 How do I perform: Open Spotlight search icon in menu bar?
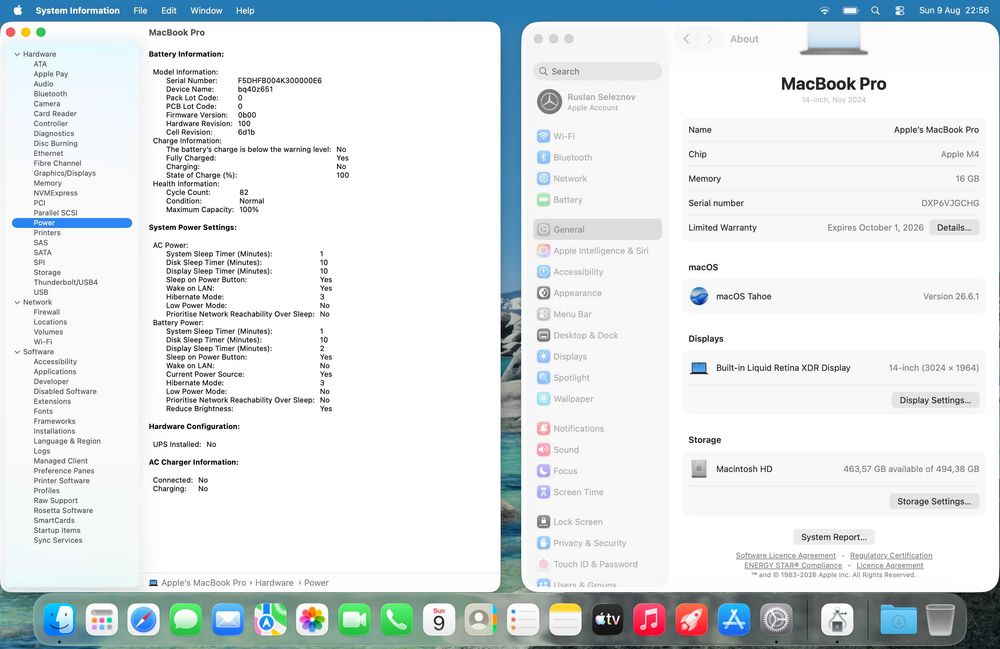point(875,10)
